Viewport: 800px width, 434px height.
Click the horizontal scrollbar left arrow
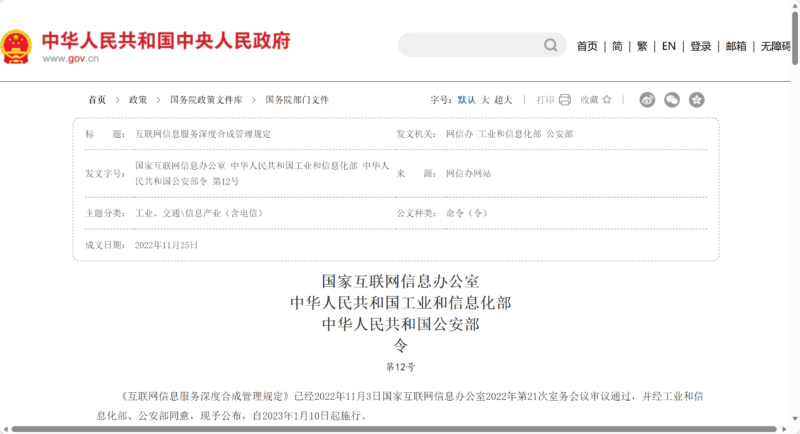click(5, 429)
